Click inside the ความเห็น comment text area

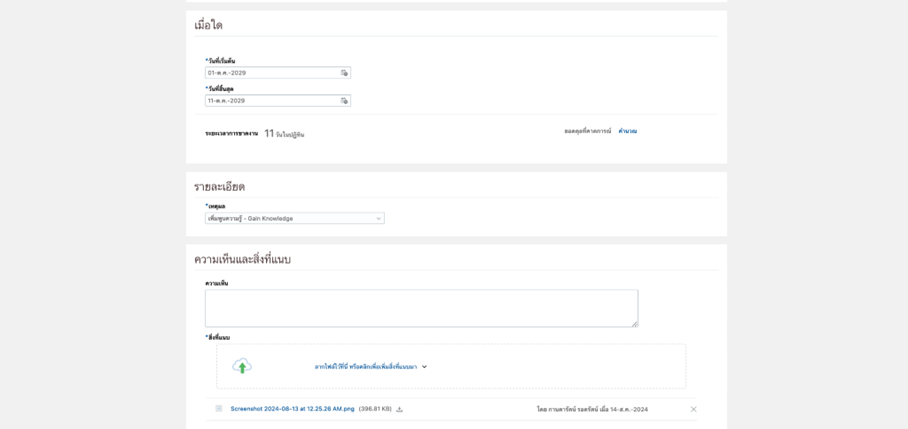tap(420, 308)
